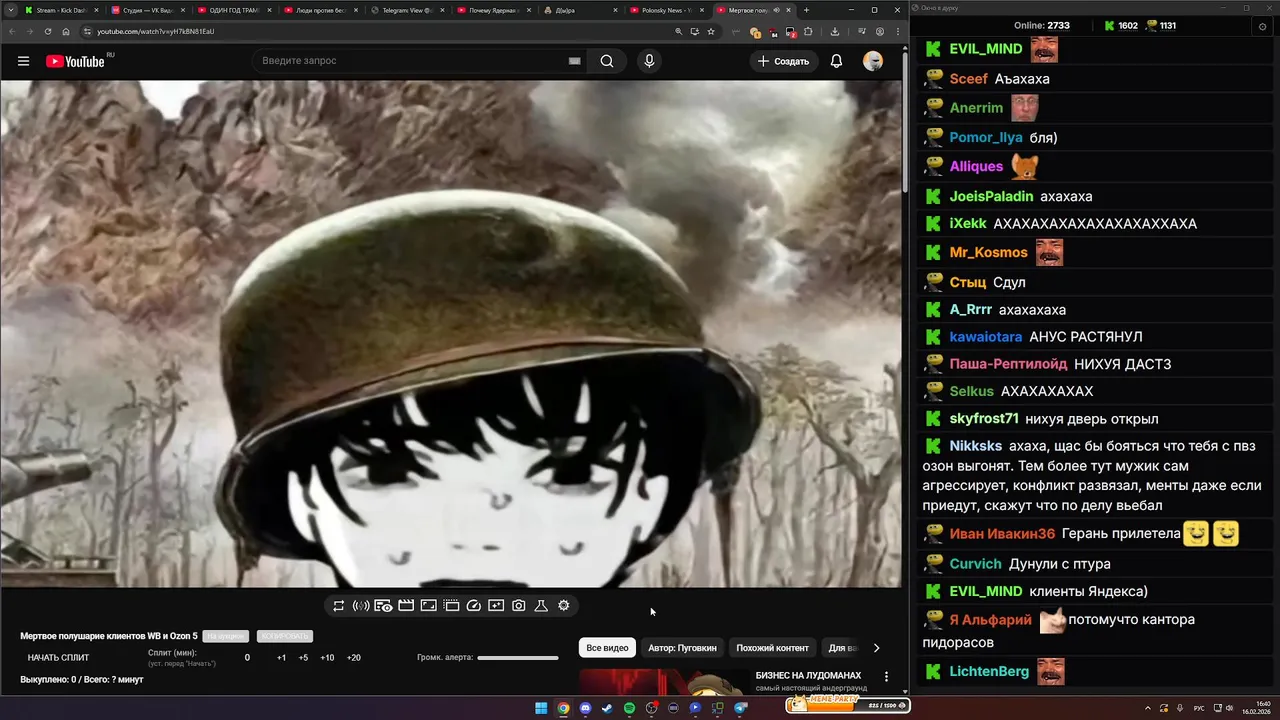
Task: Take a screenshot with the camera icon
Action: tap(519, 606)
